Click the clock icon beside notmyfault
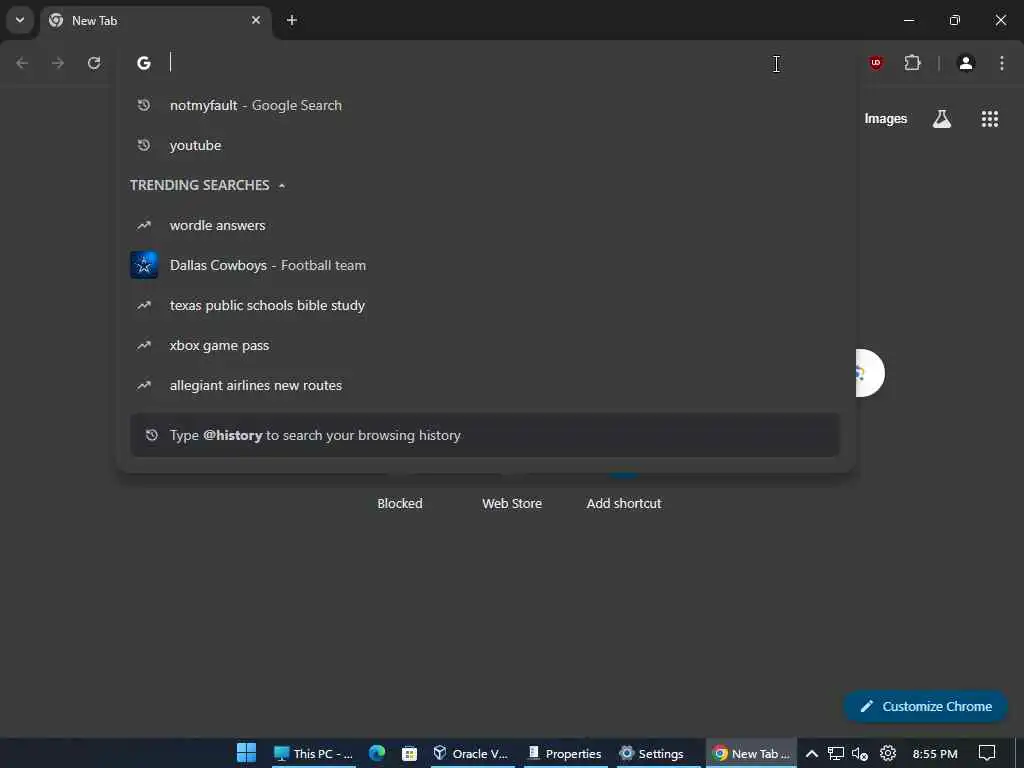 [144, 105]
